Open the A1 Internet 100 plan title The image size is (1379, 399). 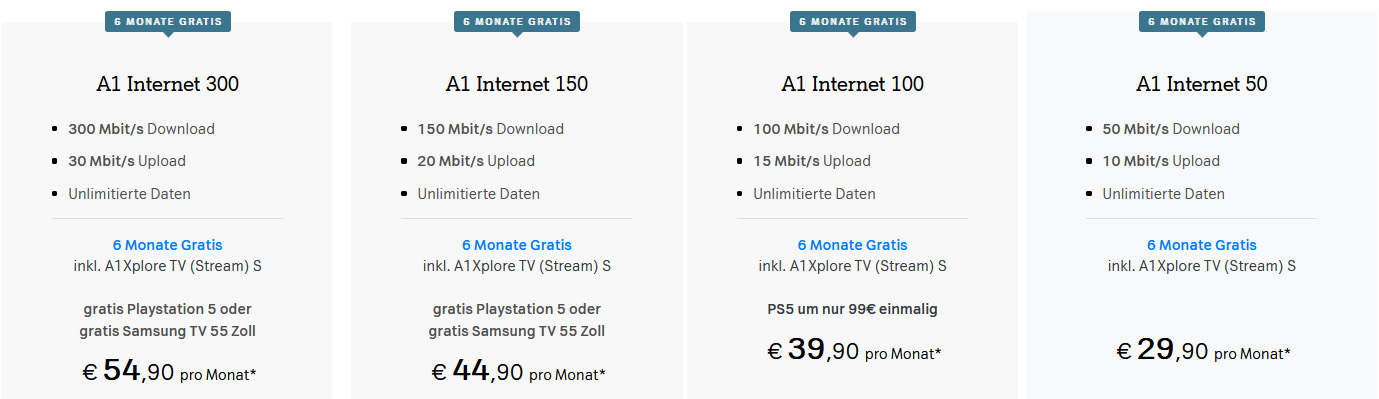pyautogui.click(x=852, y=84)
